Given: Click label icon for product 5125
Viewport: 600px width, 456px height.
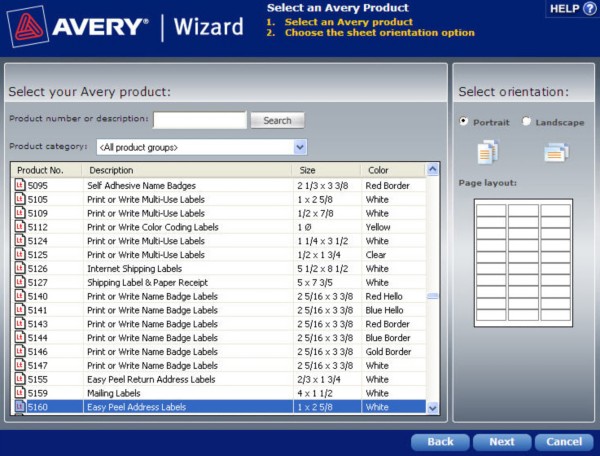Looking at the screenshot, I should (20, 254).
